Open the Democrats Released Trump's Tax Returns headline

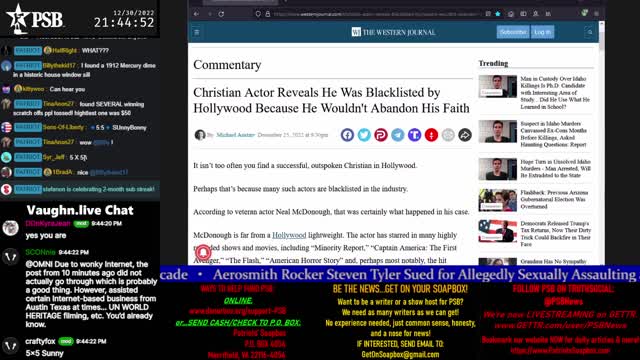[x=556, y=234]
